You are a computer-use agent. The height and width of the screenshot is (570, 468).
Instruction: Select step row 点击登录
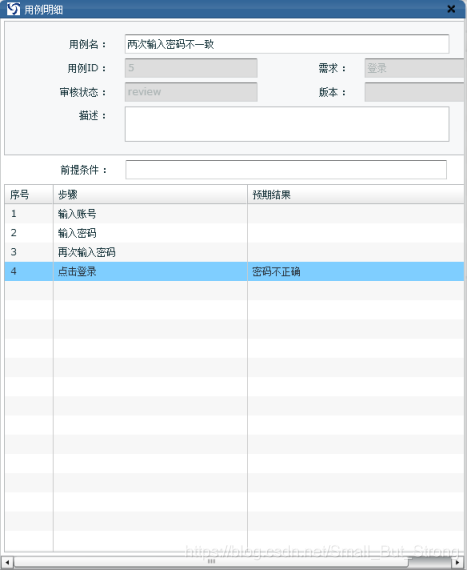click(234, 272)
